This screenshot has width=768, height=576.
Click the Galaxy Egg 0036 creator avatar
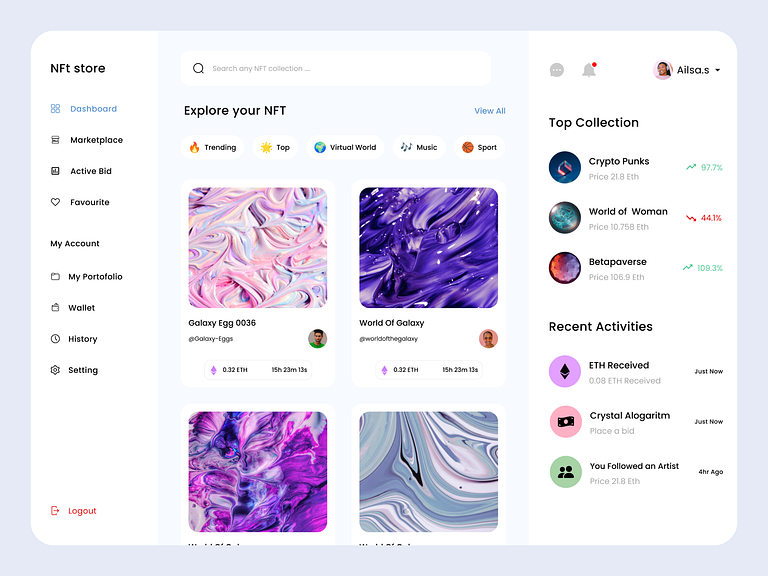[x=317, y=338]
